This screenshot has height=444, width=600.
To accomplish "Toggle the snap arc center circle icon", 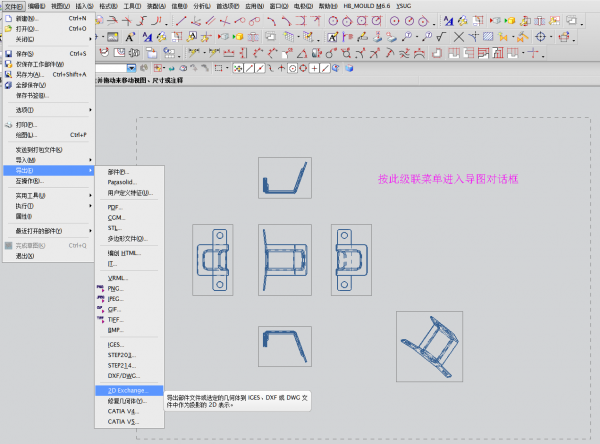I will (x=292, y=68).
